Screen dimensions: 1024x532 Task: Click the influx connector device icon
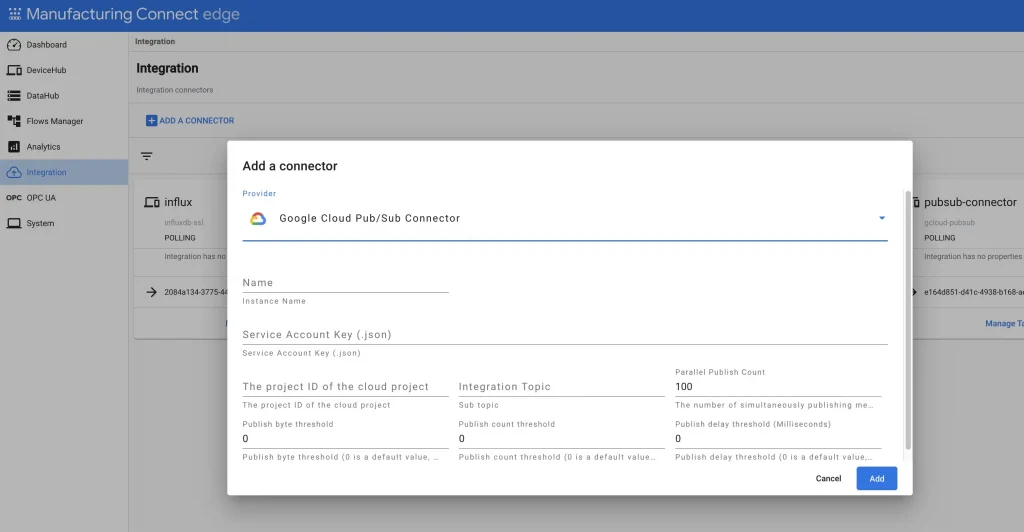(152, 202)
